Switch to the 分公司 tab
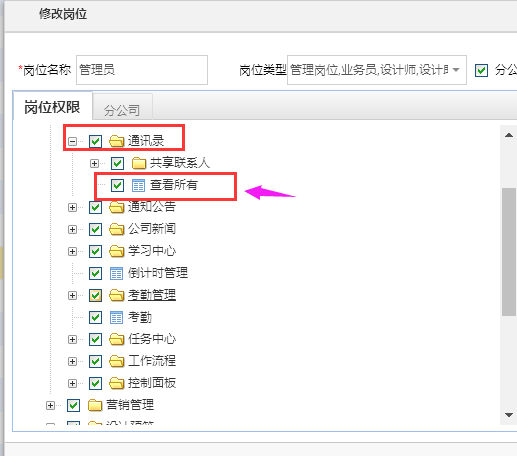Screen dimensions: 517x456 pos(122,108)
